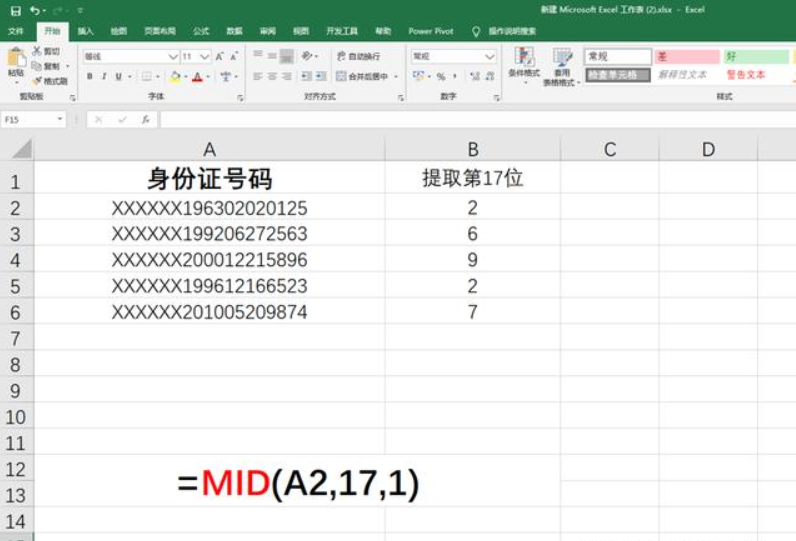This screenshot has width=796, height=541.
Task: Switch to the 插入 (Insert) tab
Action: (x=85, y=31)
